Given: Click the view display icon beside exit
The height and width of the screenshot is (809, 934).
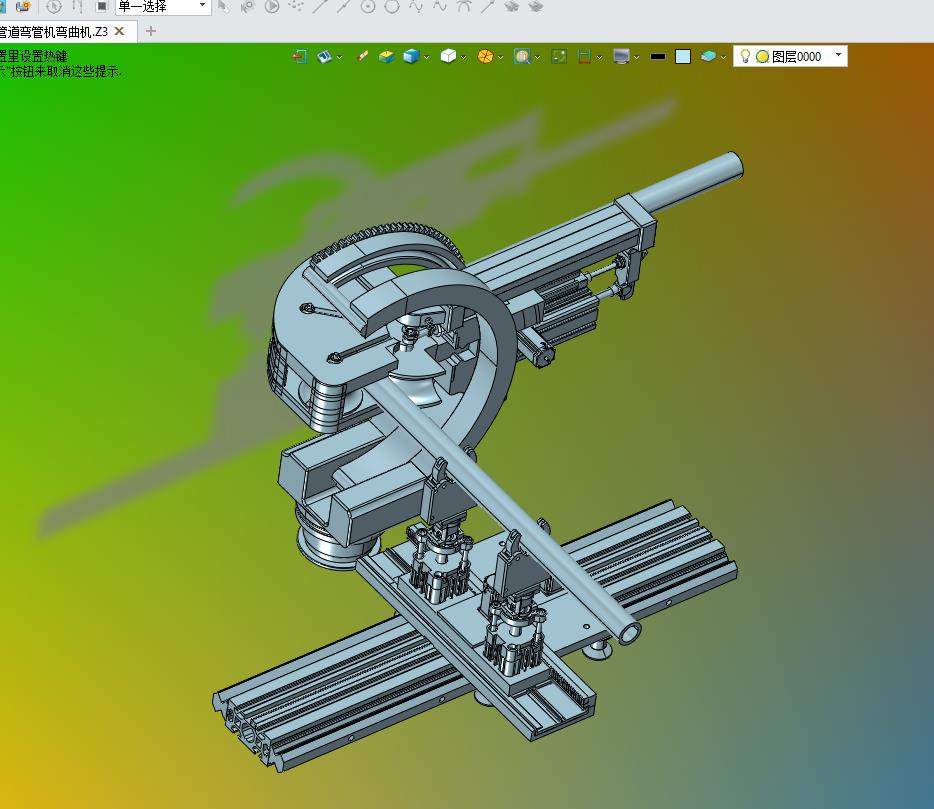Looking at the screenshot, I should (324, 57).
